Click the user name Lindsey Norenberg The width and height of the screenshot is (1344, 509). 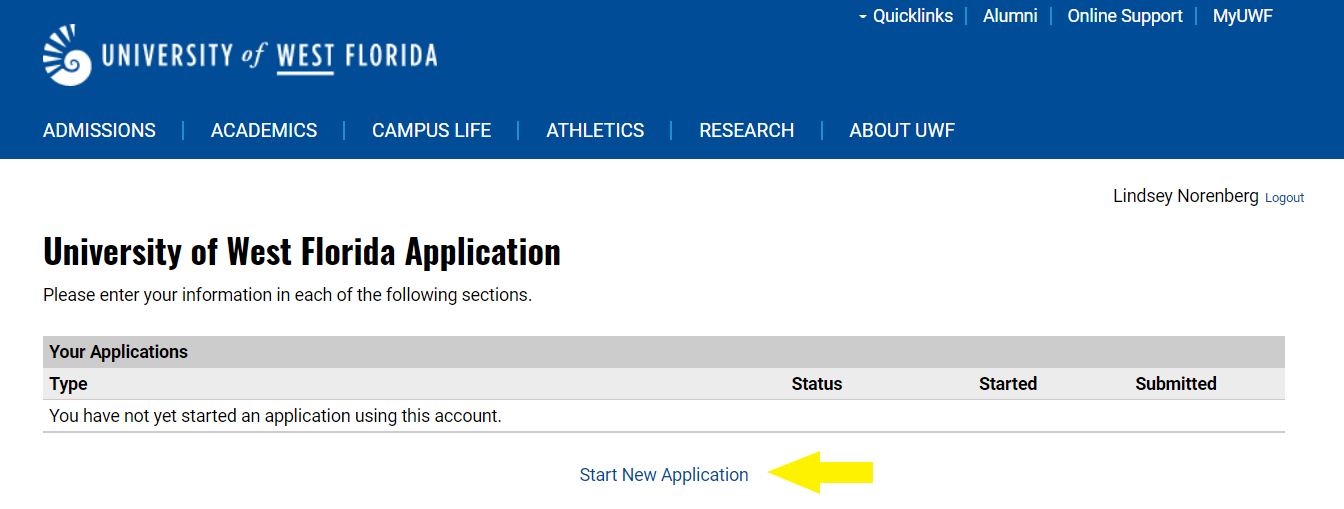(1185, 196)
